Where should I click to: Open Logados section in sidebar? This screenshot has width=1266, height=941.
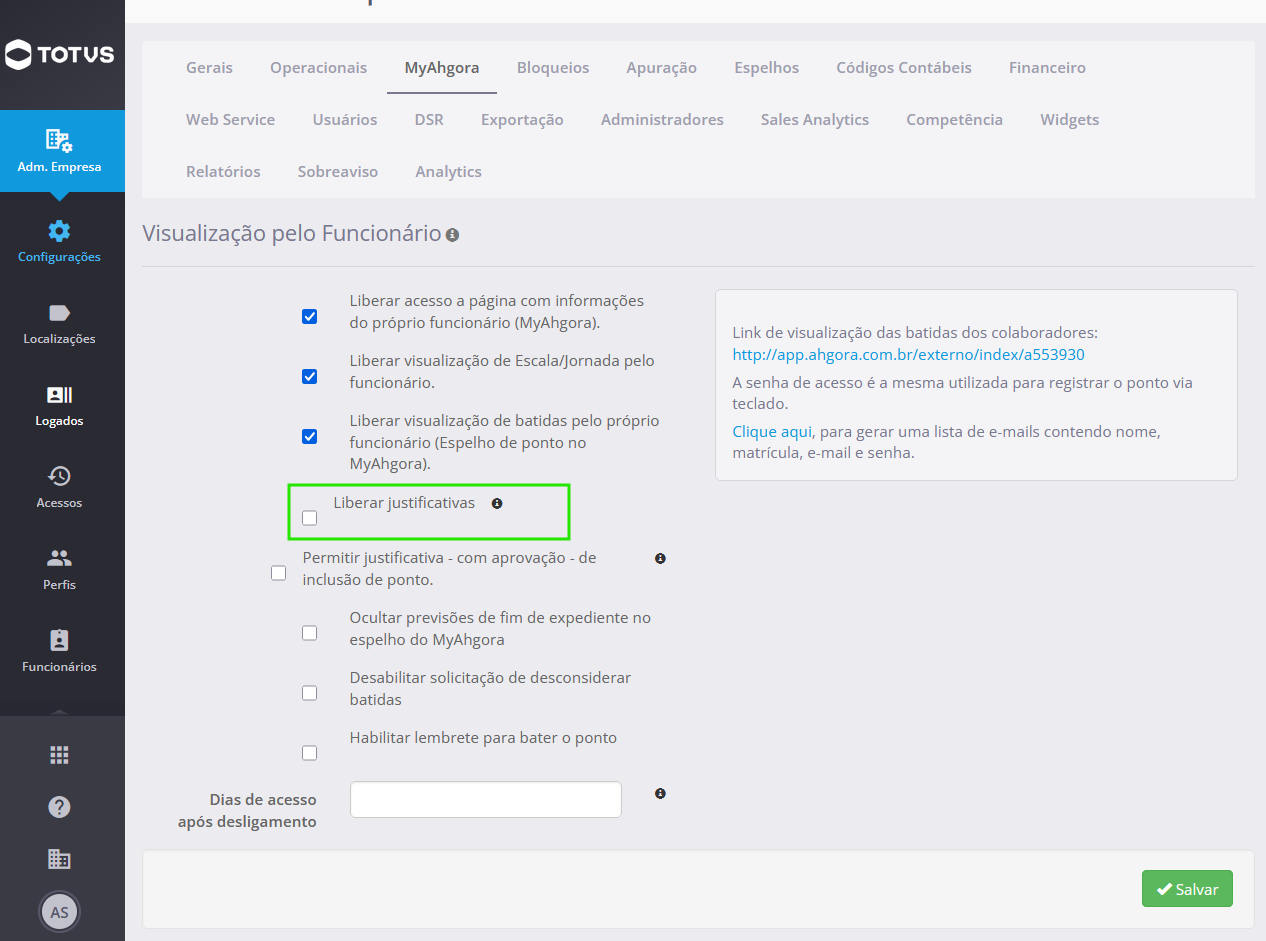[x=60, y=405]
